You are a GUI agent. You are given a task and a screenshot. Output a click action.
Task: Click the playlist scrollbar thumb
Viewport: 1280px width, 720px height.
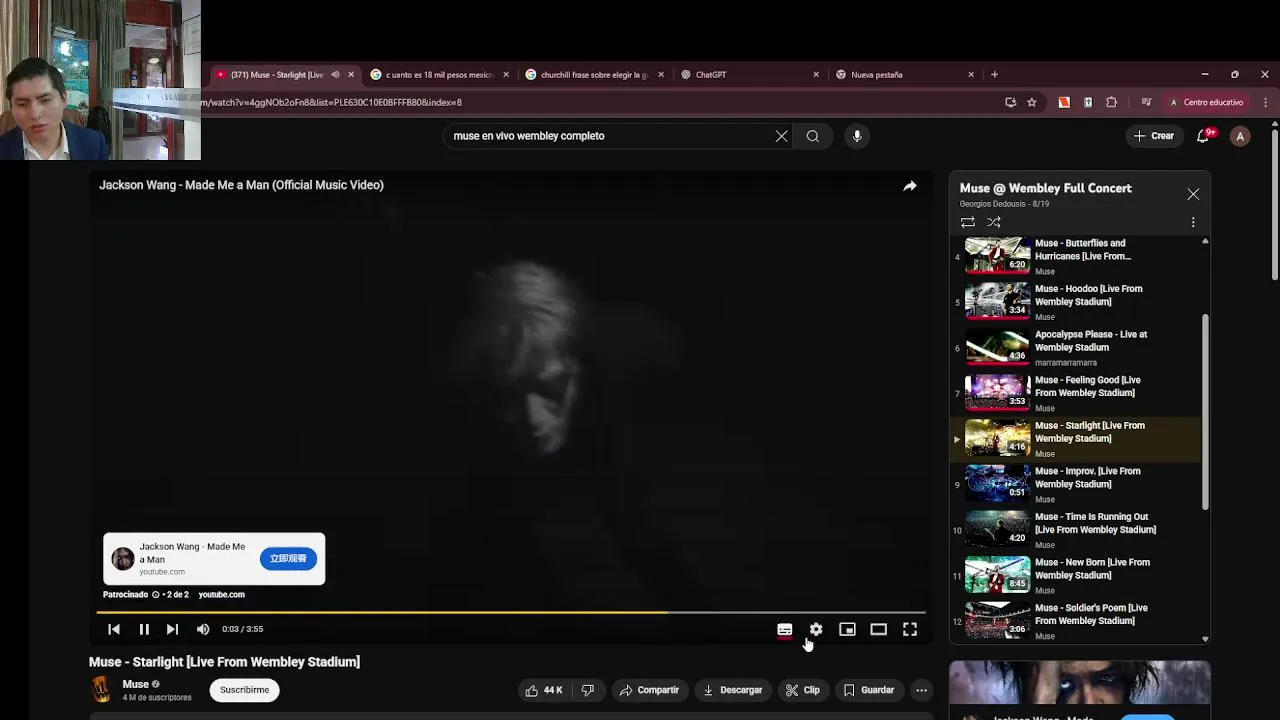point(1205,411)
